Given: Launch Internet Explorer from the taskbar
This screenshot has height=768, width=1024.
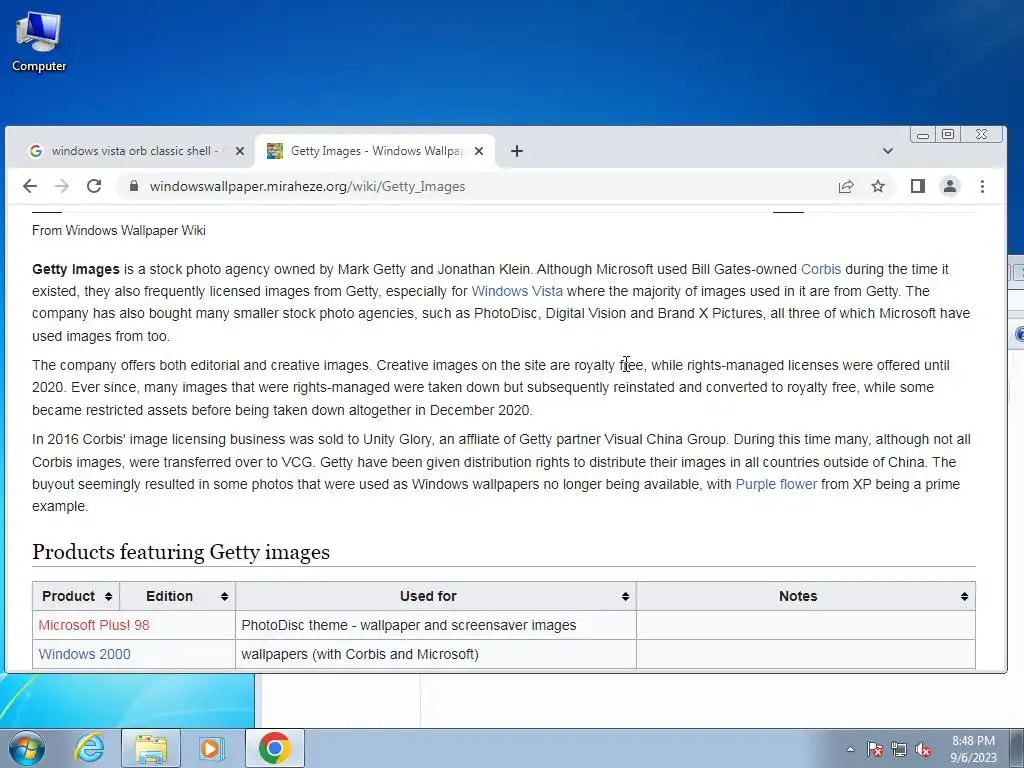Looking at the screenshot, I should (x=89, y=748).
